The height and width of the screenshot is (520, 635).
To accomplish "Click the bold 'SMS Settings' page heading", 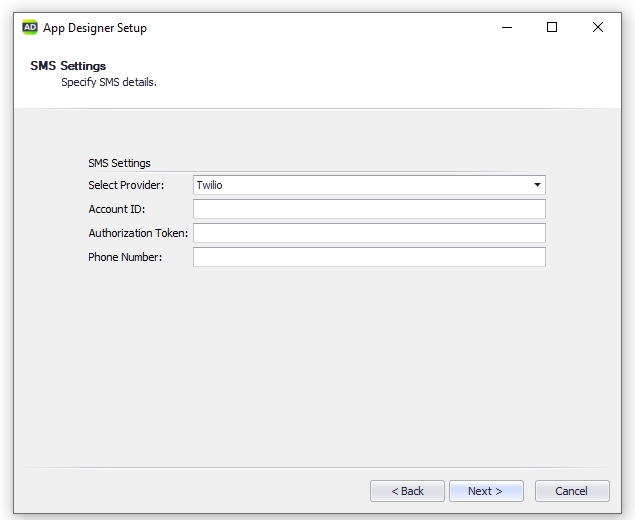I will point(68,66).
